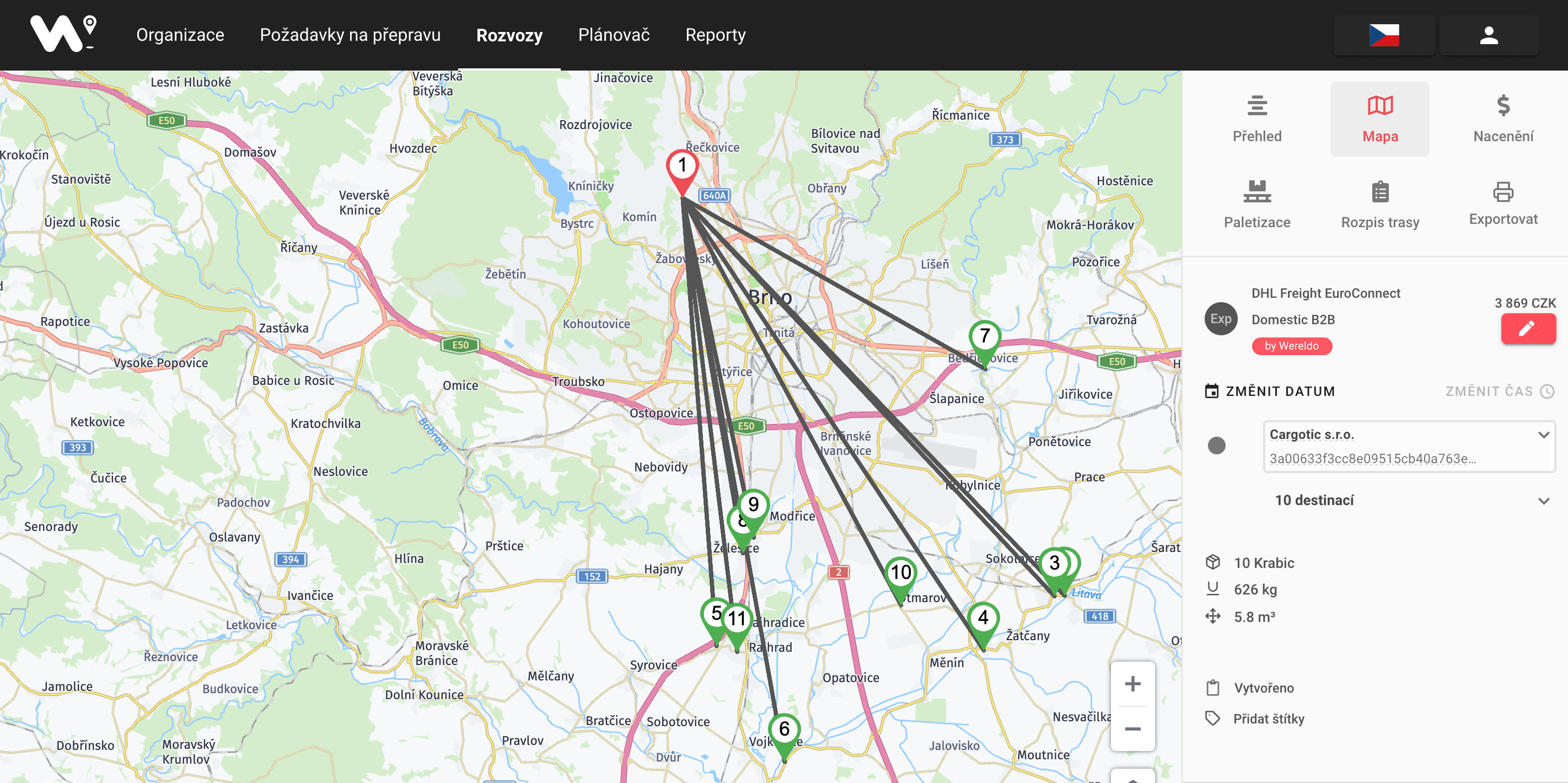Click DHL Freight EuroConnect carrier name
The height and width of the screenshot is (783, 1568).
coord(1326,293)
